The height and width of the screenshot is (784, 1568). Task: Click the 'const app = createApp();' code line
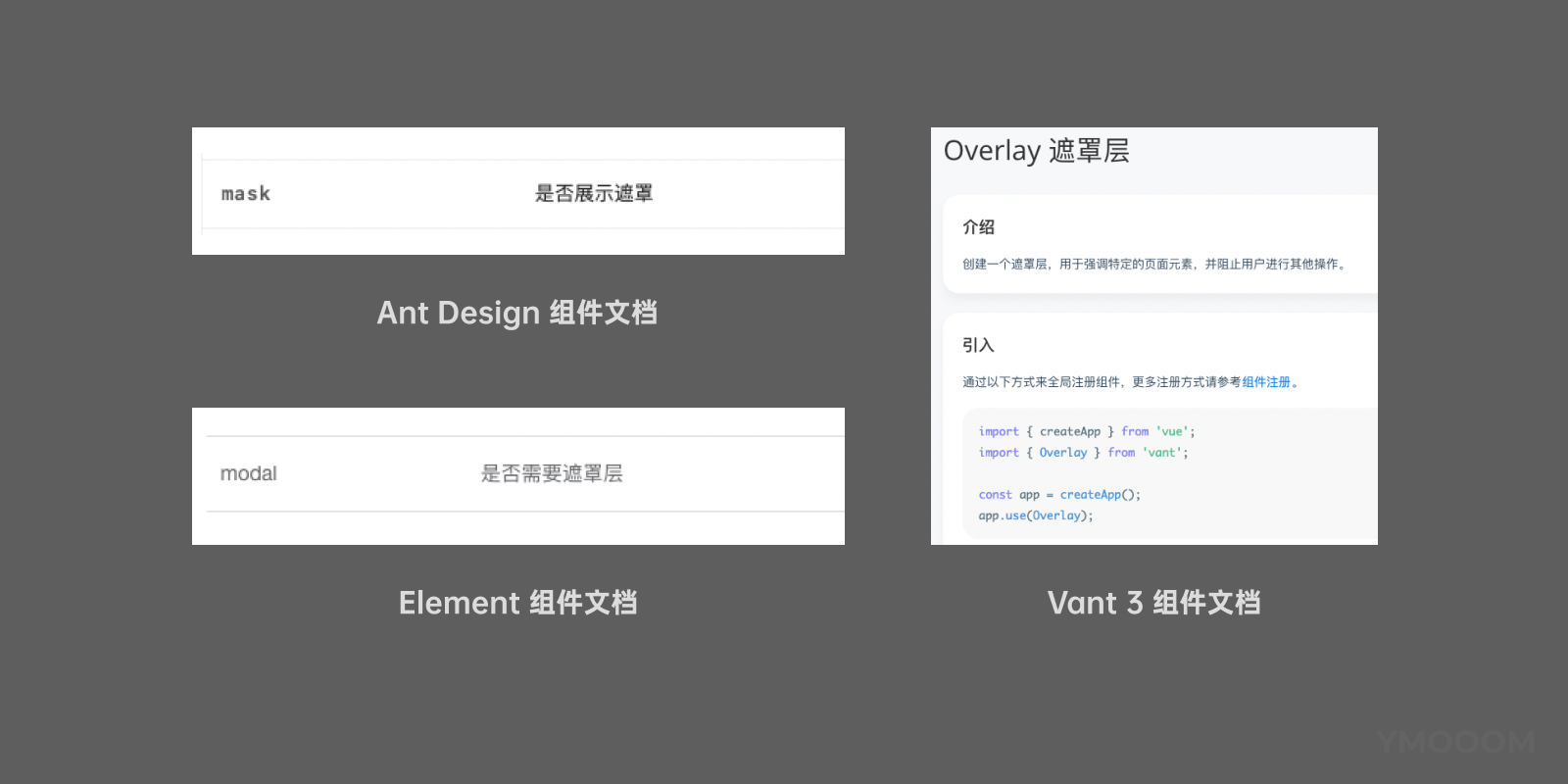point(1059,495)
